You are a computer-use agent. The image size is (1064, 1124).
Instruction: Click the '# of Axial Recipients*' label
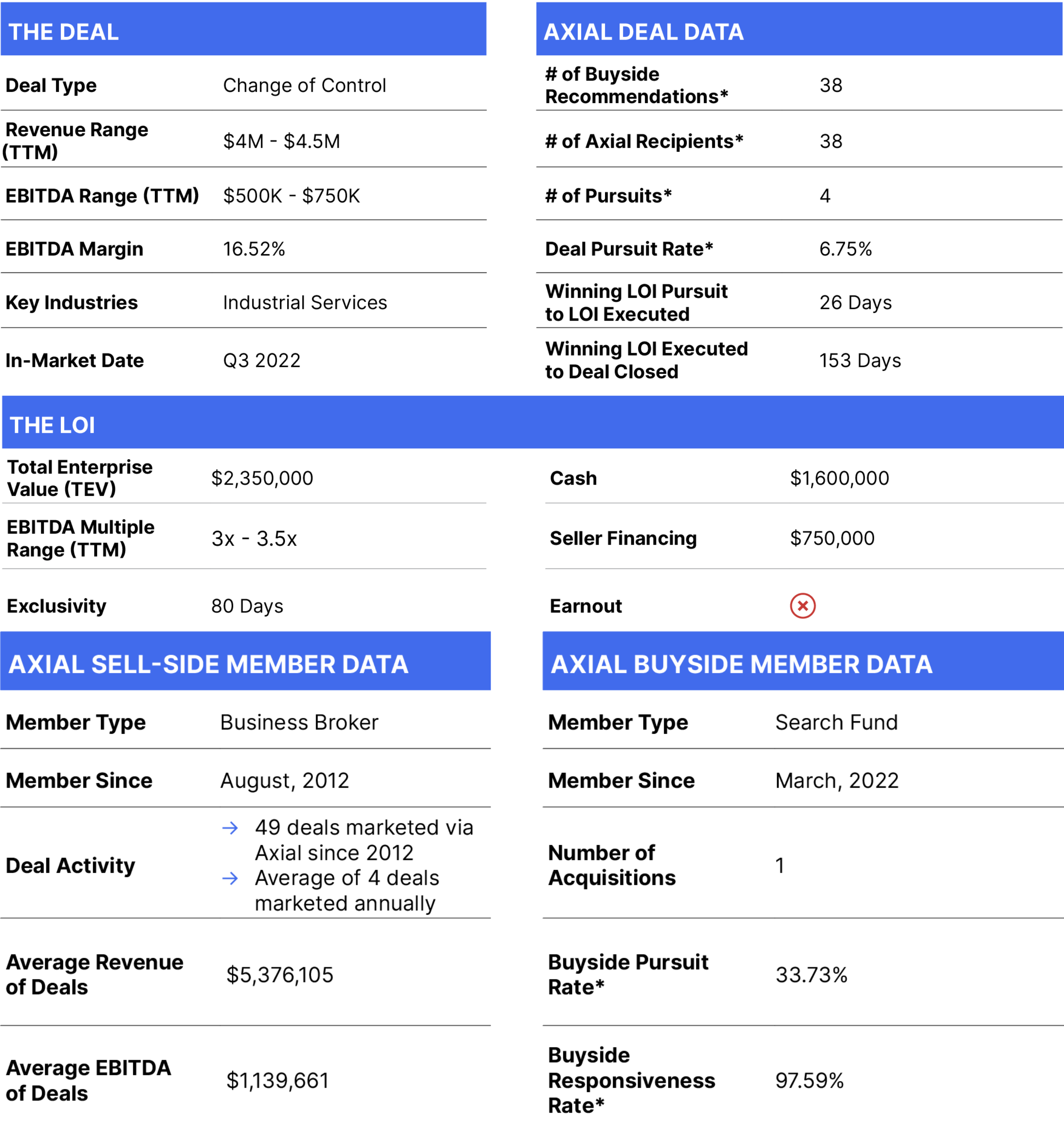point(644,141)
